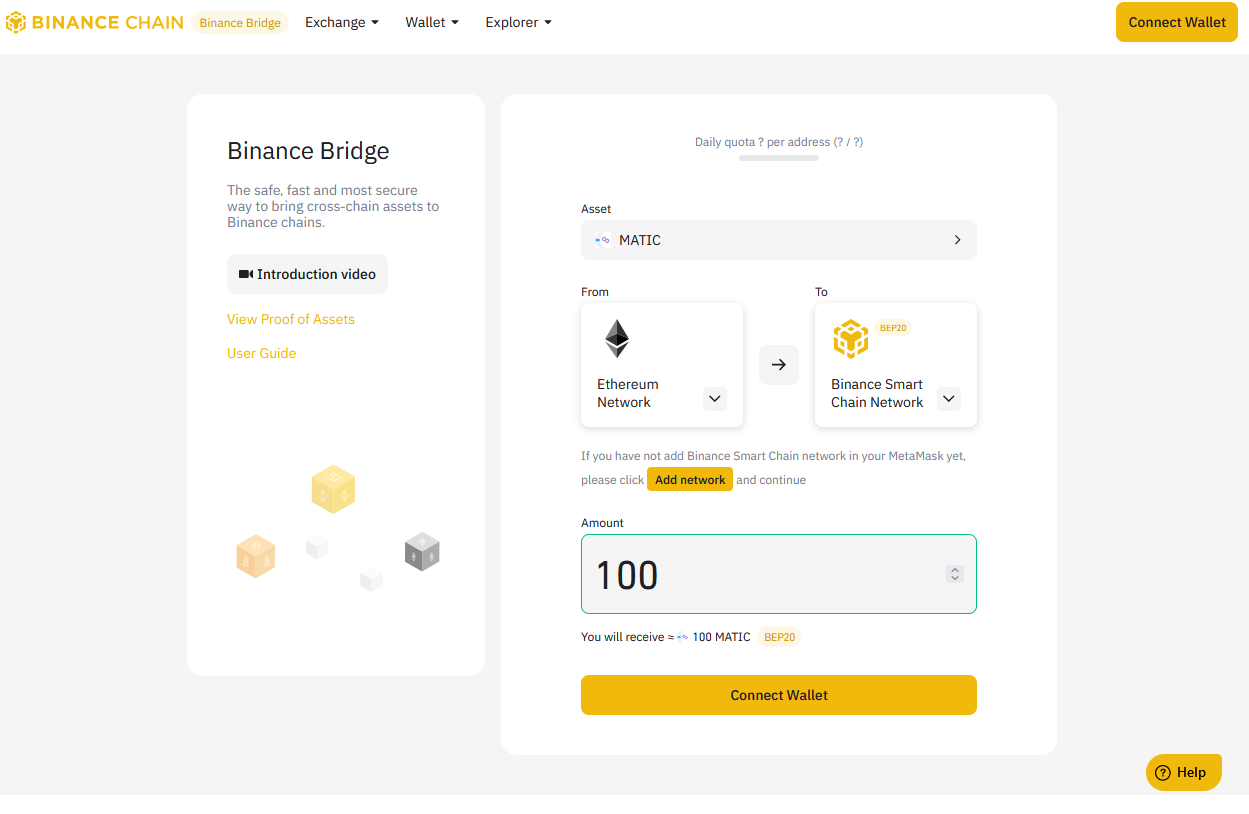Screen dimensions: 1249x814
Task: Click the question mark Help icon
Action: (x=1162, y=772)
